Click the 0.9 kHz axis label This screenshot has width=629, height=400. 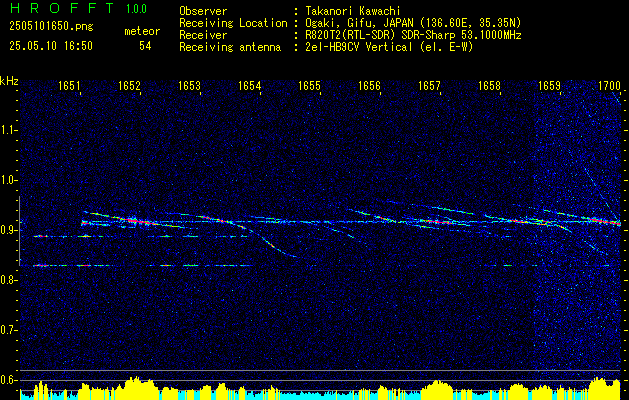click(8, 230)
